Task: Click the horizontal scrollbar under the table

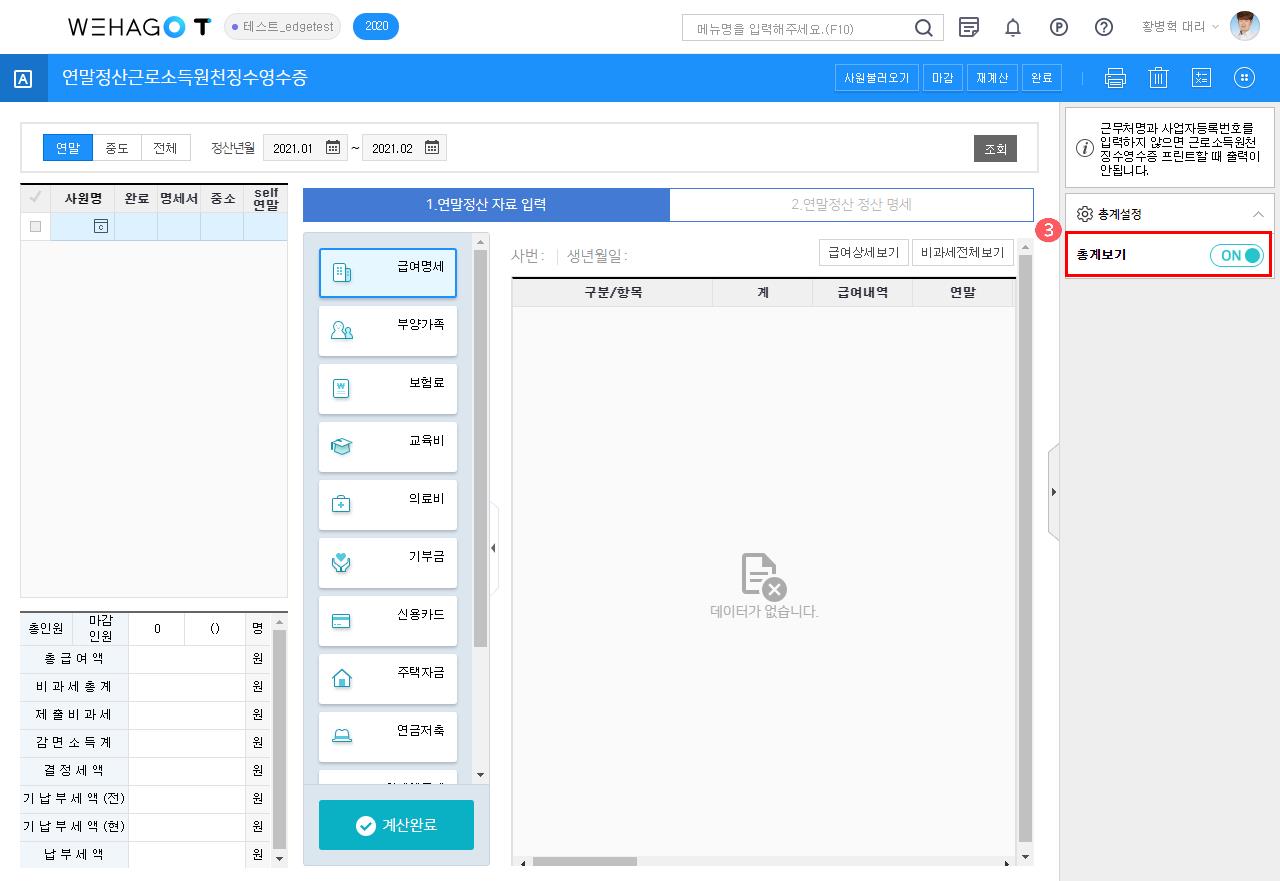Action: pyautogui.click(x=585, y=861)
